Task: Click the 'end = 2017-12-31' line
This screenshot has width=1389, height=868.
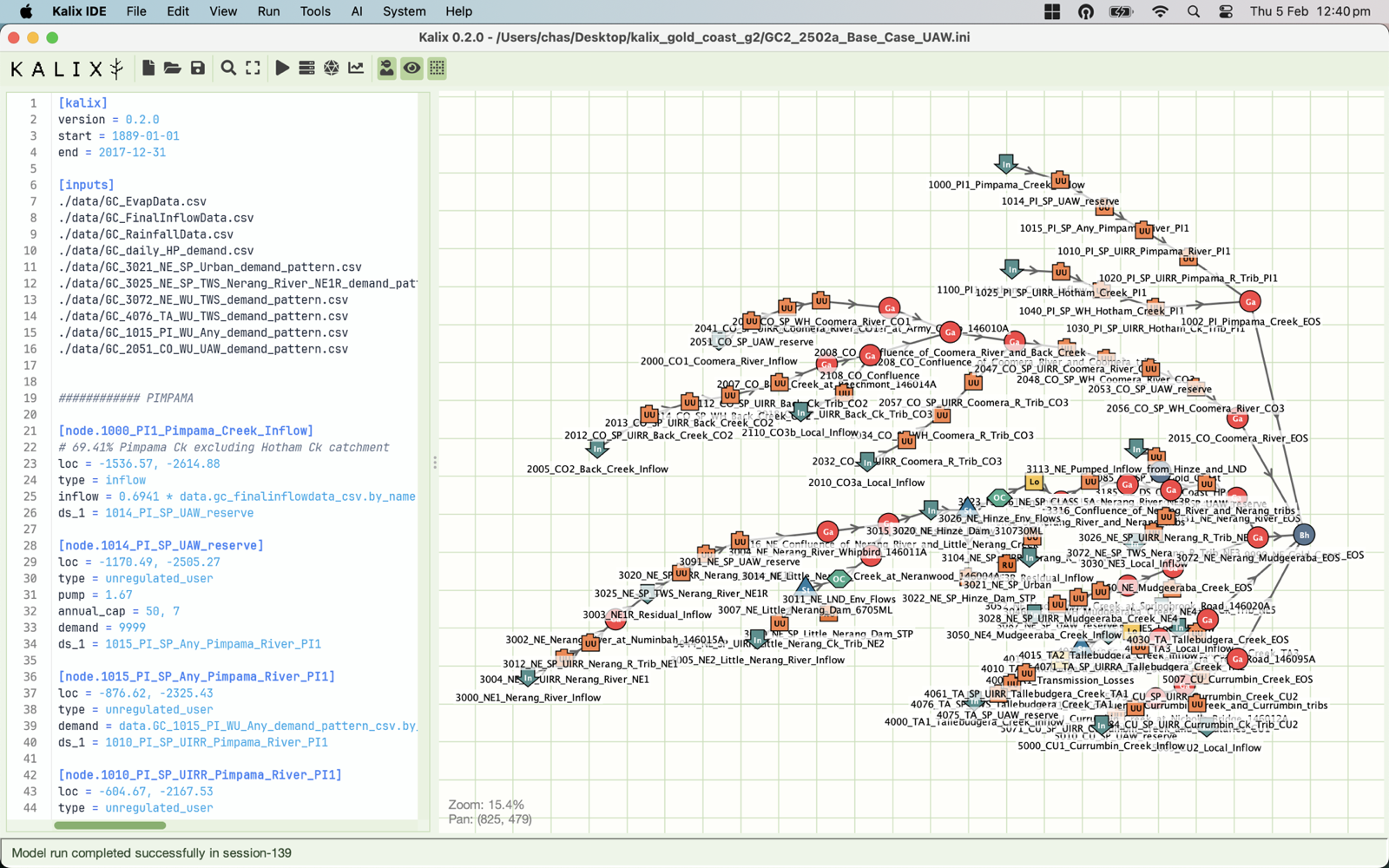Action: tap(112, 153)
